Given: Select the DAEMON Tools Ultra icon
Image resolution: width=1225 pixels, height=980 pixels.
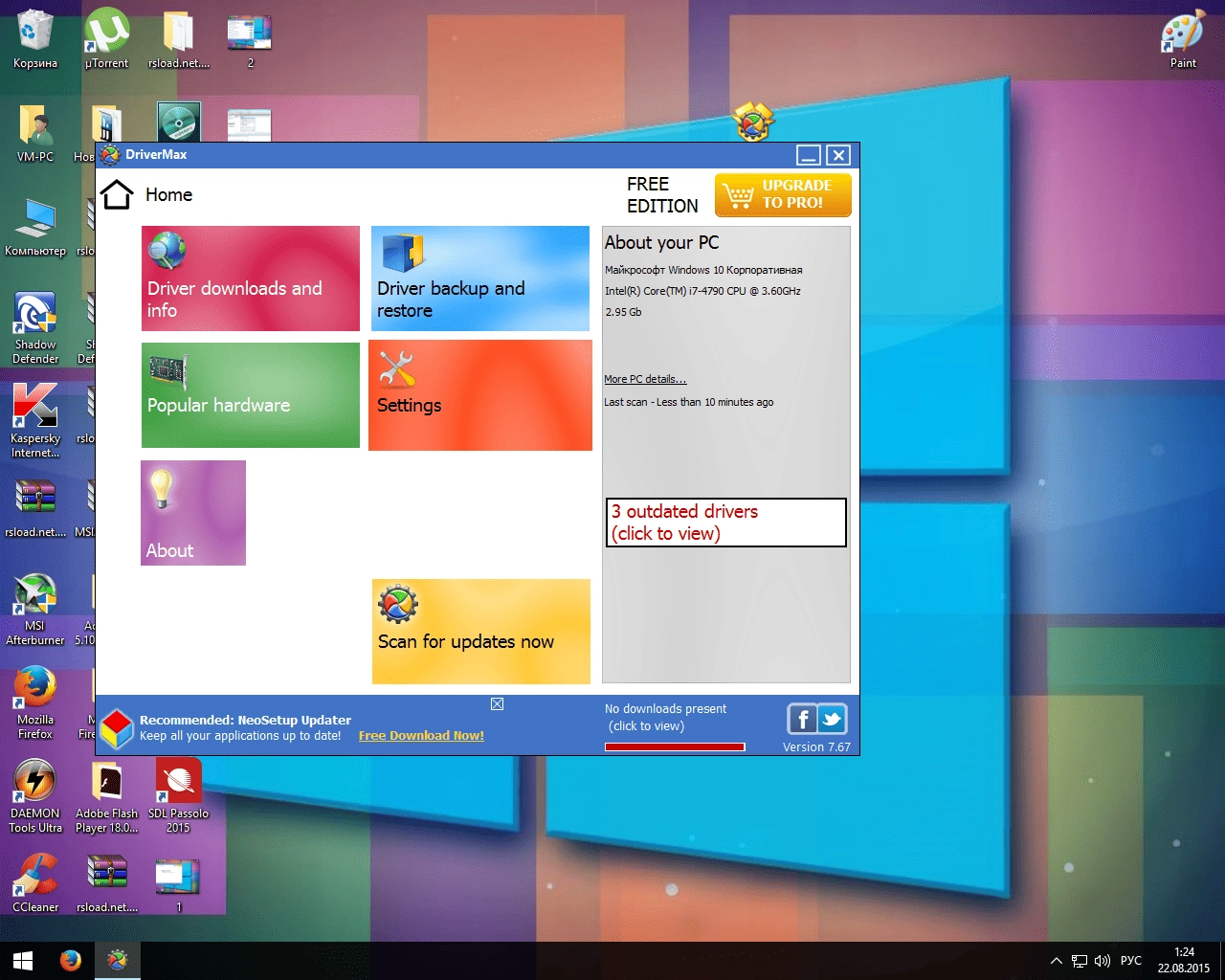Looking at the screenshot, I should click(35, 796).
